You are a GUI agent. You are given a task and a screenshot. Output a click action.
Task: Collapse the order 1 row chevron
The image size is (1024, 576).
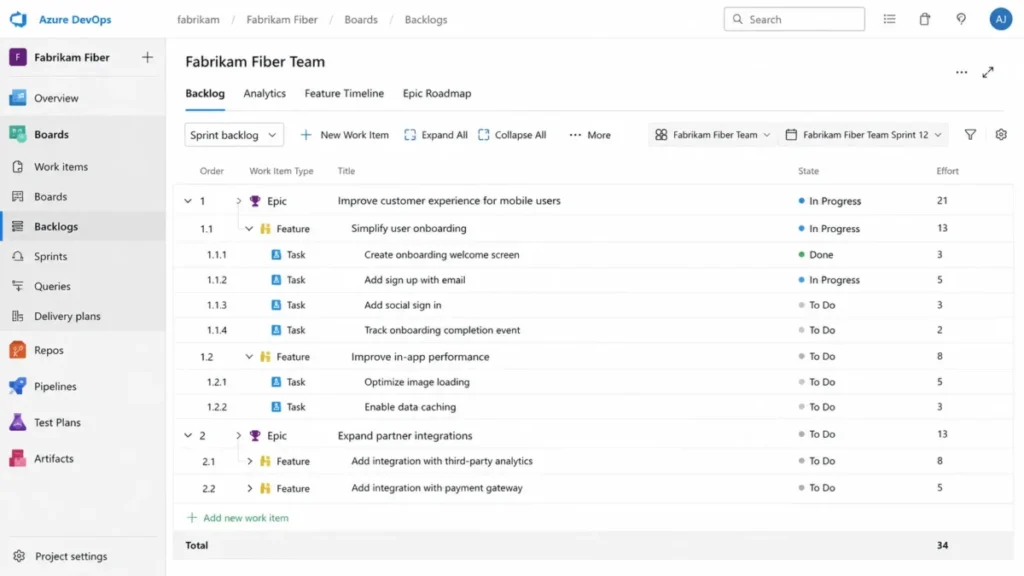[x=188, y=200]
